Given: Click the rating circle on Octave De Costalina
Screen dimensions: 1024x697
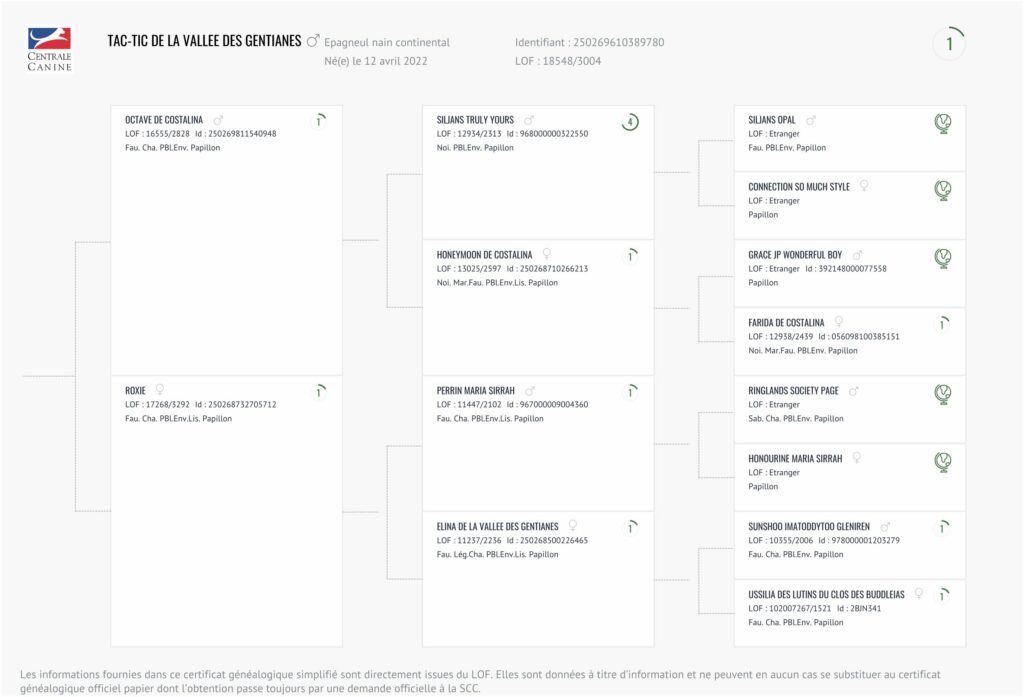Looking at the screenshot, I should pyautogui.click(x=319, y=121).
